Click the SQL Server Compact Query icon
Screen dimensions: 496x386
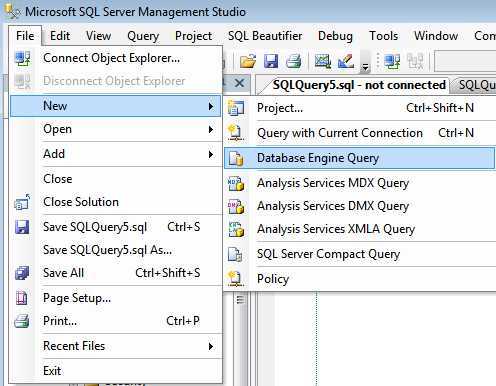(x=235, y=255)
